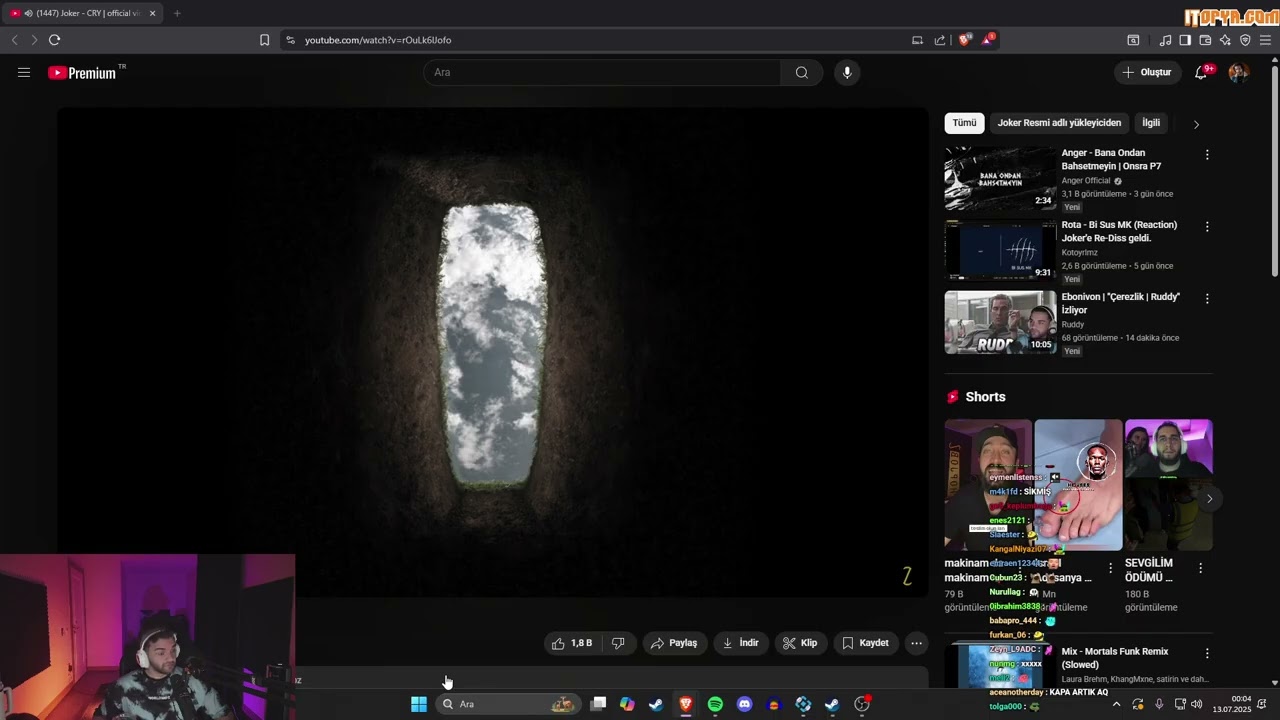1280x720 pixels.
Task: Select Joker Resmi adlı yükleyiciden chip
Action: tap(1059, 123)
